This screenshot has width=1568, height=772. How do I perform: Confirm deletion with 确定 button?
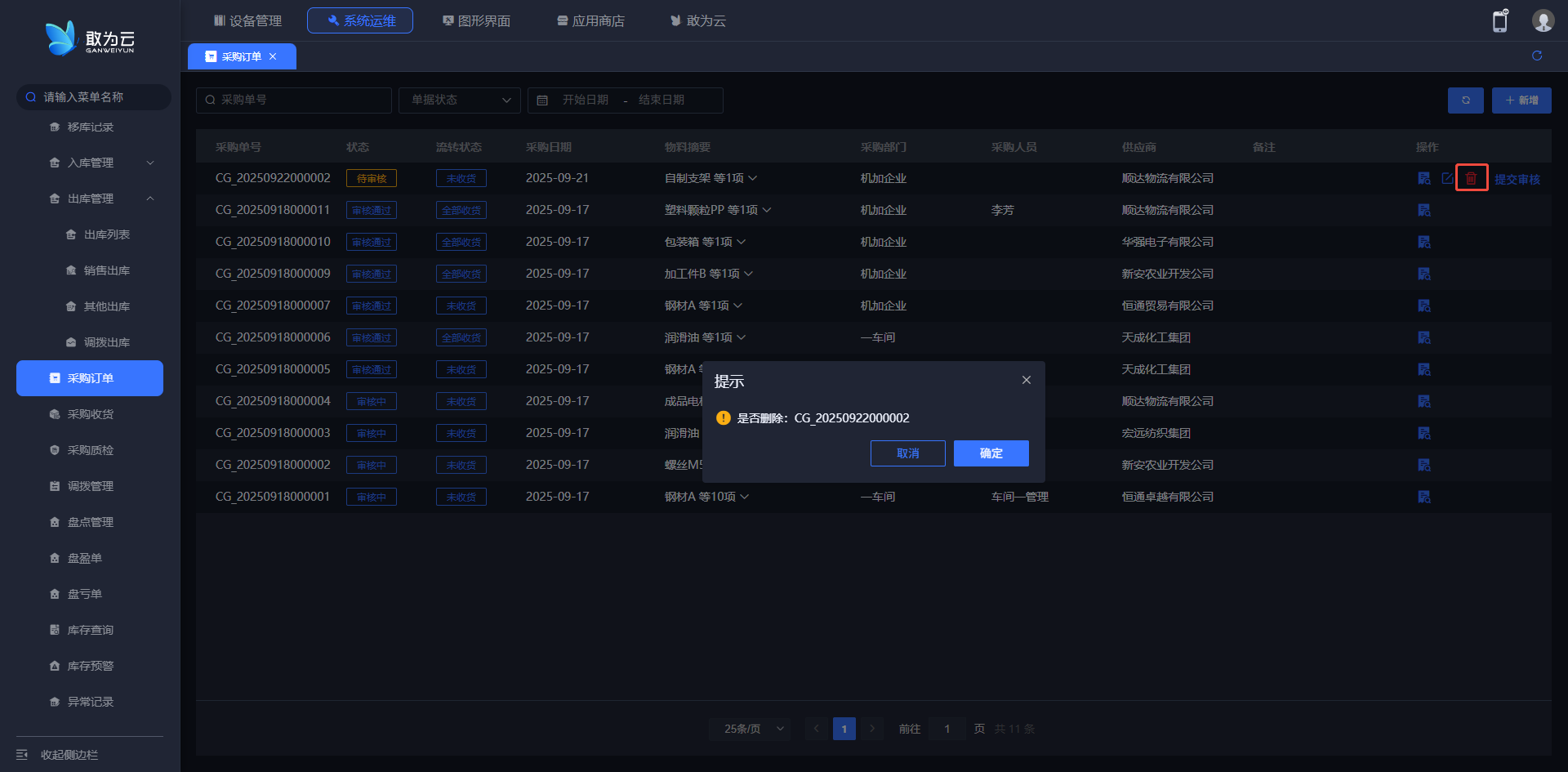pyautogui.click(x=991, y=453)
